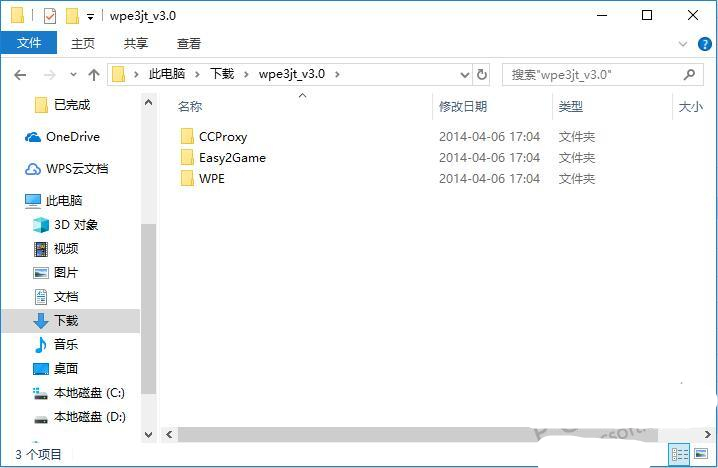718x468 pixels.
Task: Switch to details view icon
Action: (680, 454)
